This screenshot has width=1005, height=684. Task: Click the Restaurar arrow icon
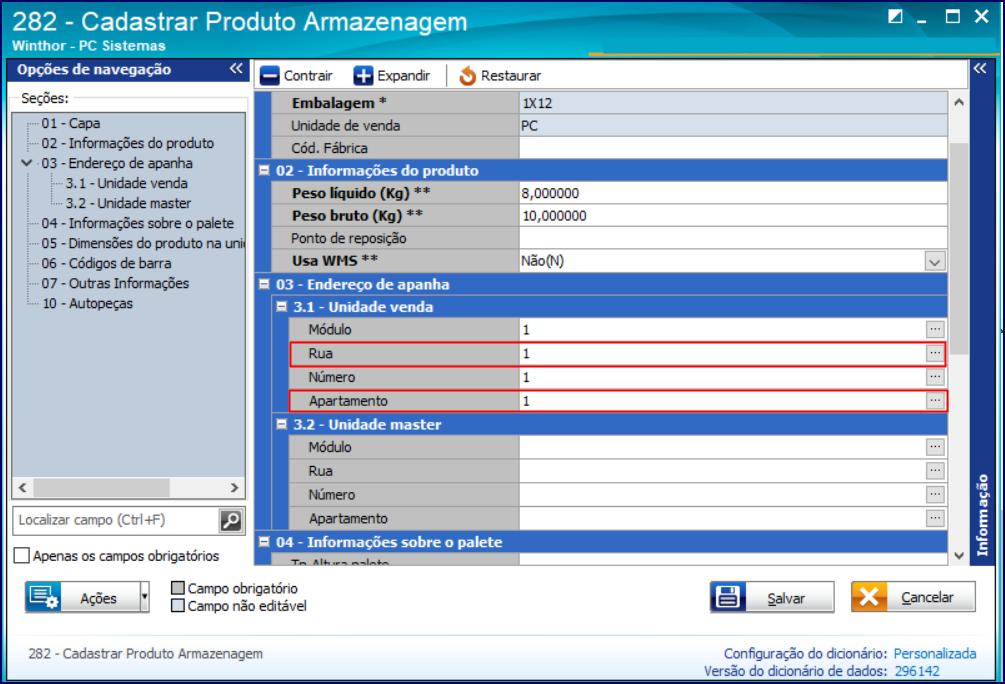click(x=468, y=76)
